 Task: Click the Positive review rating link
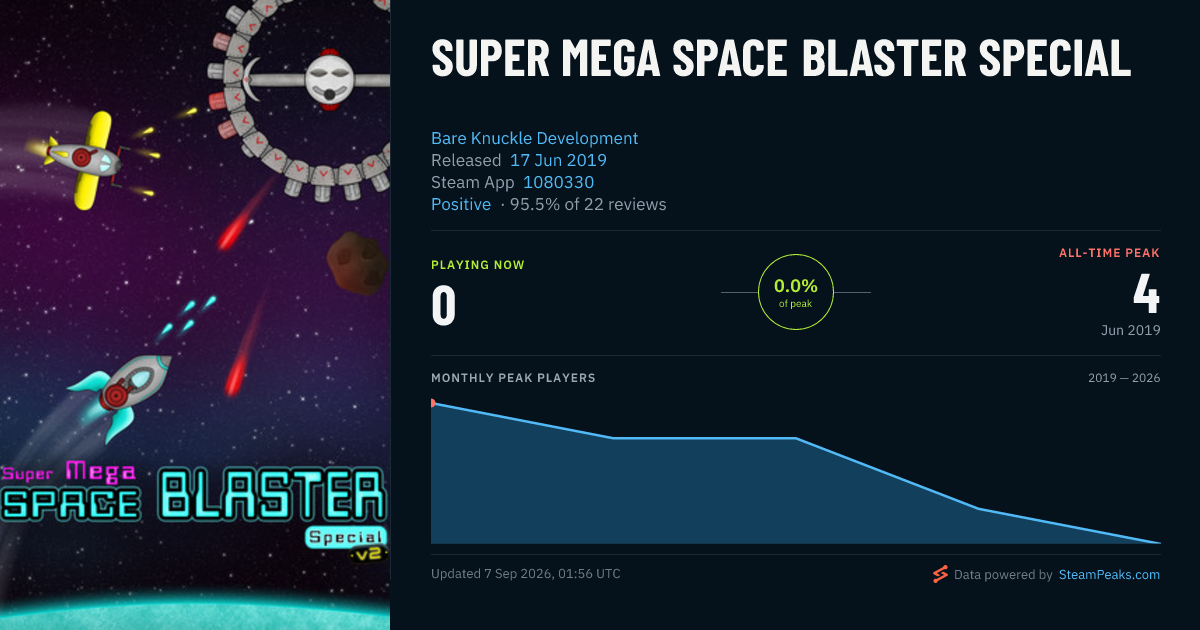coord(461,204)
